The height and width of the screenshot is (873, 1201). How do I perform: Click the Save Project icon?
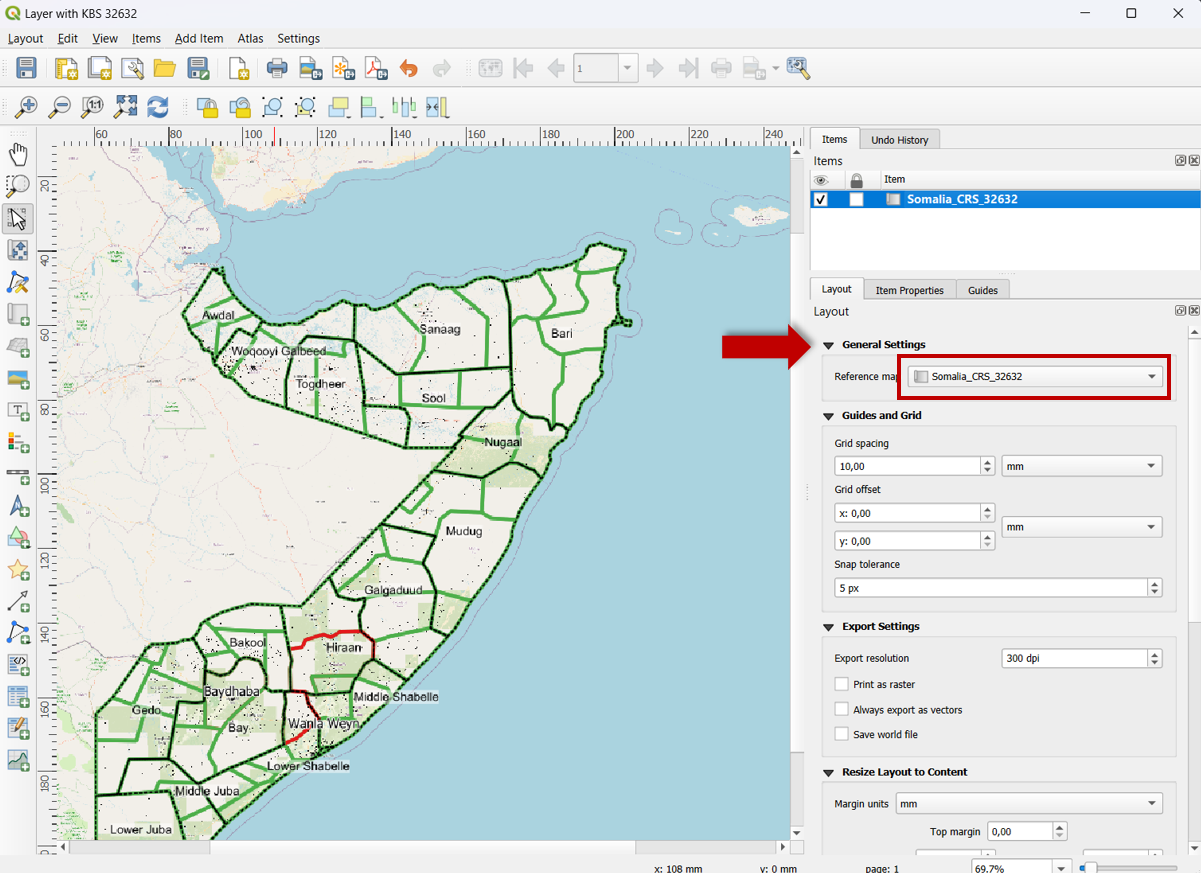point(27,69)
